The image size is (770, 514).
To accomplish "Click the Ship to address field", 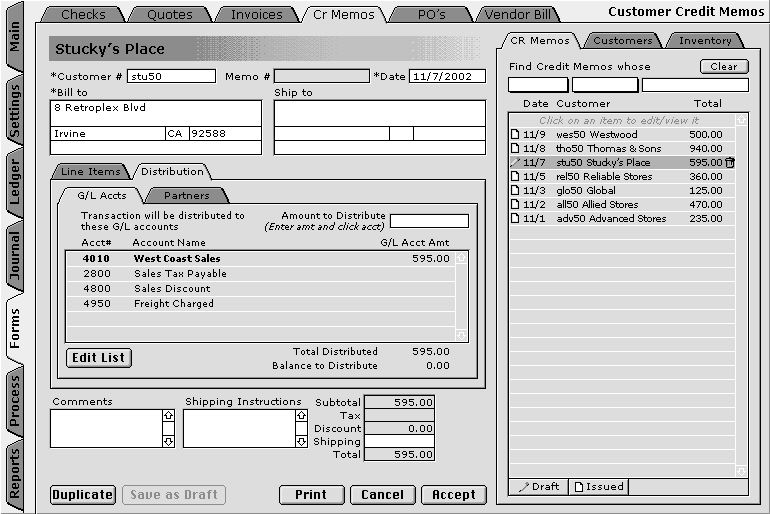I will point(380,113).
